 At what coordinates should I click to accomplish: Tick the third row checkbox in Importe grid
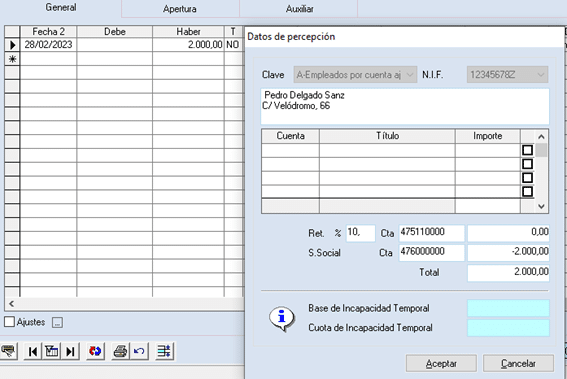(x=528, y=178)
